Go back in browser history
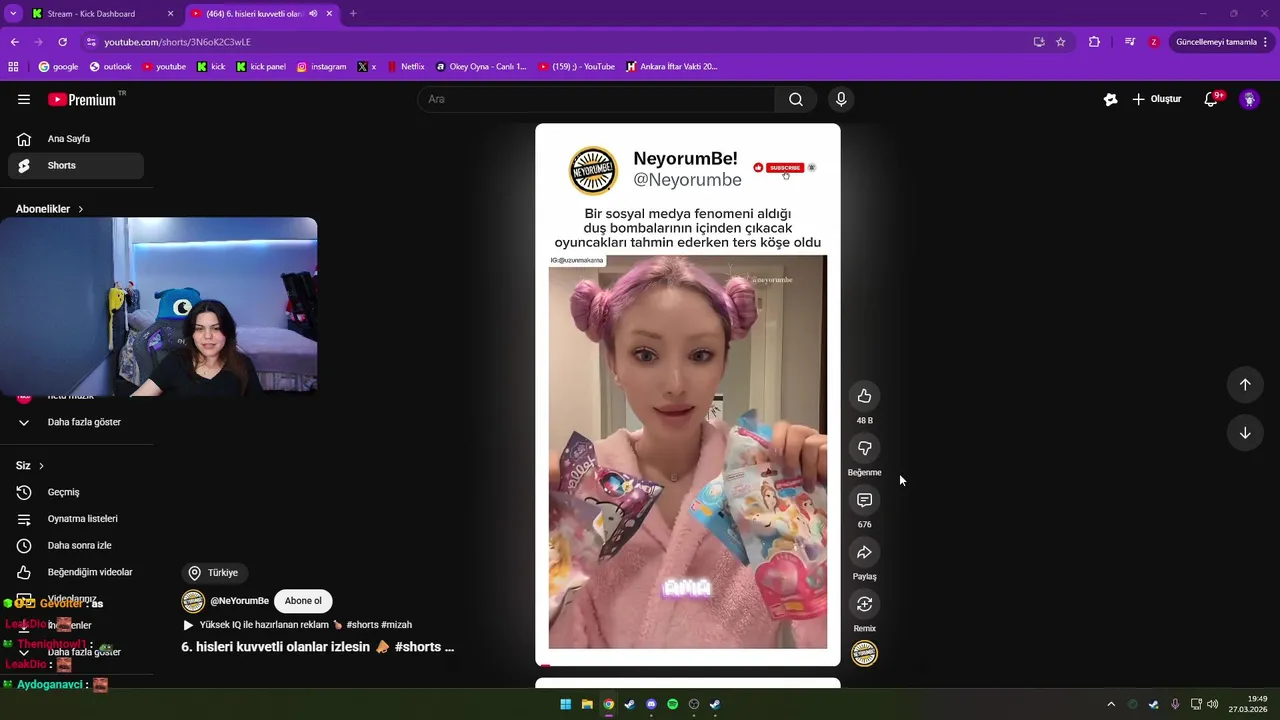 tap(14, 42)
